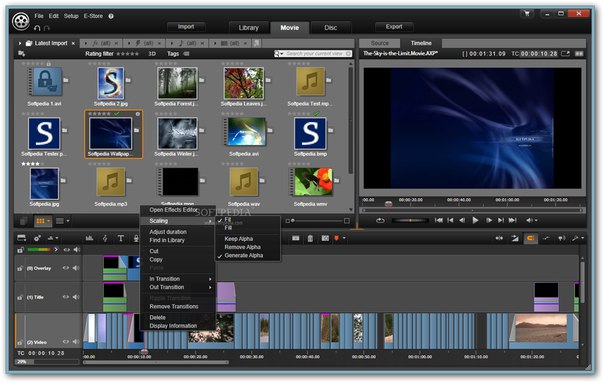Viewport: 604px width, 383px height.
Task: Click the fullscreen preview icon next to timecode
Action: coord(565,54)
